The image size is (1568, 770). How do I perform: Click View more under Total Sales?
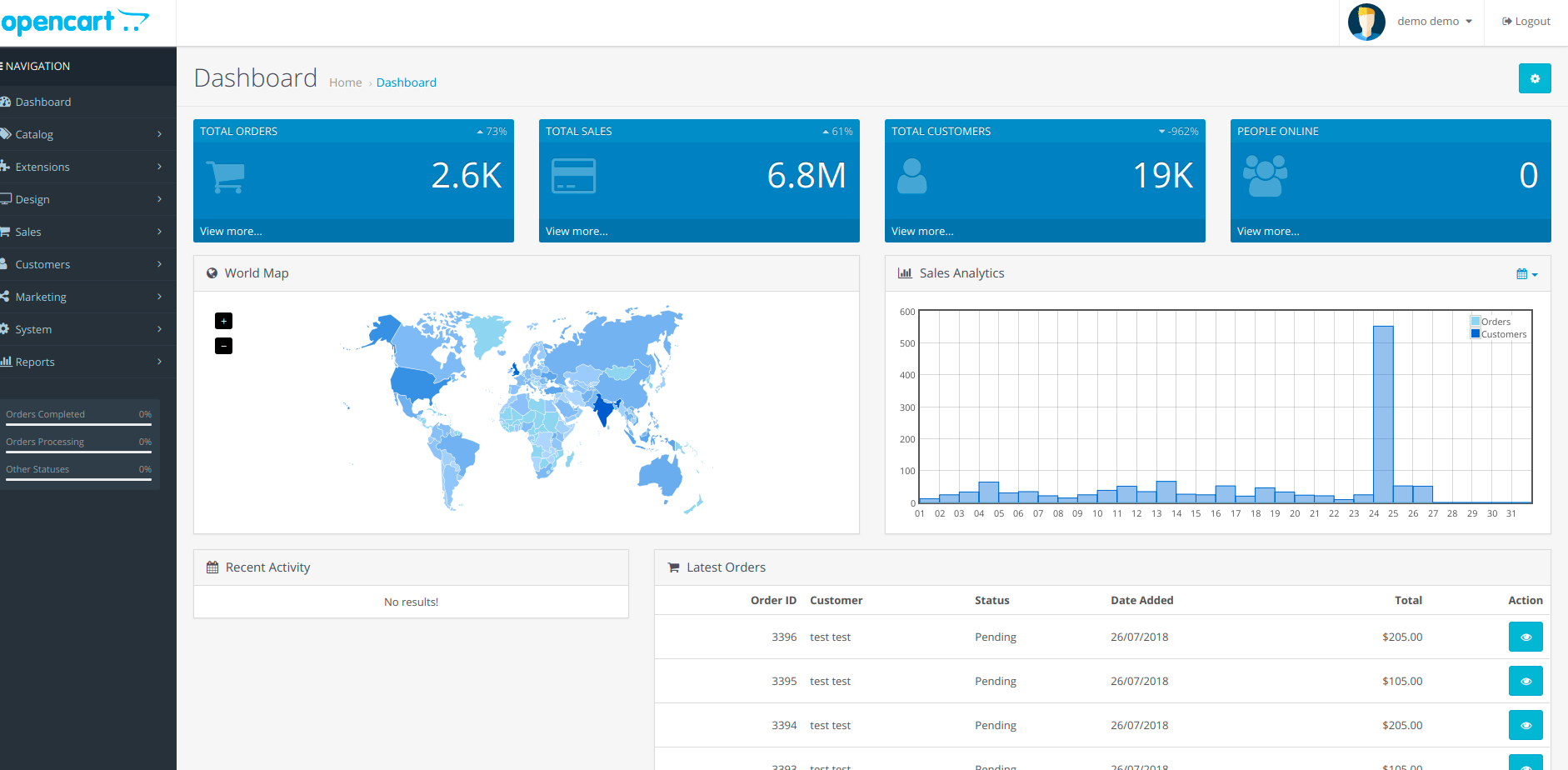pos(577,232)
